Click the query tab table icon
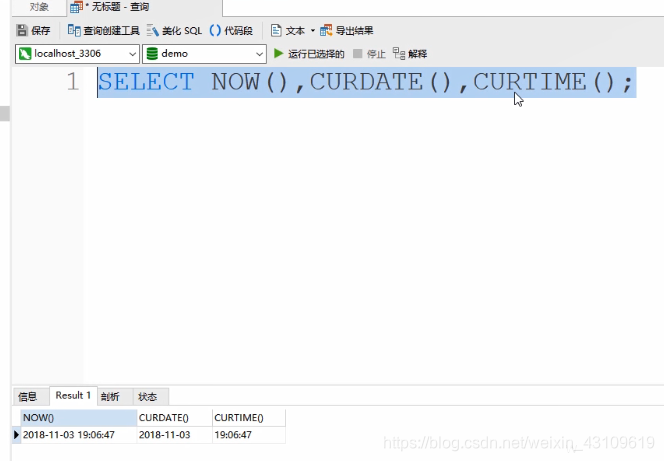This screenshot has width=664, height=461. coord(76,7)
